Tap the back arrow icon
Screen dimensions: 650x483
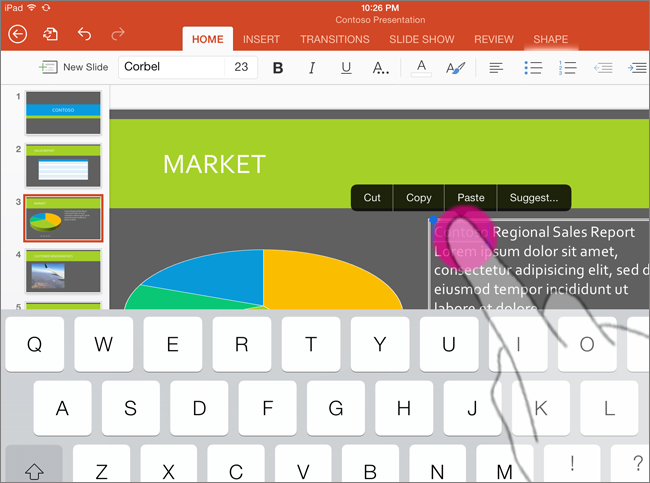point(17,34)
